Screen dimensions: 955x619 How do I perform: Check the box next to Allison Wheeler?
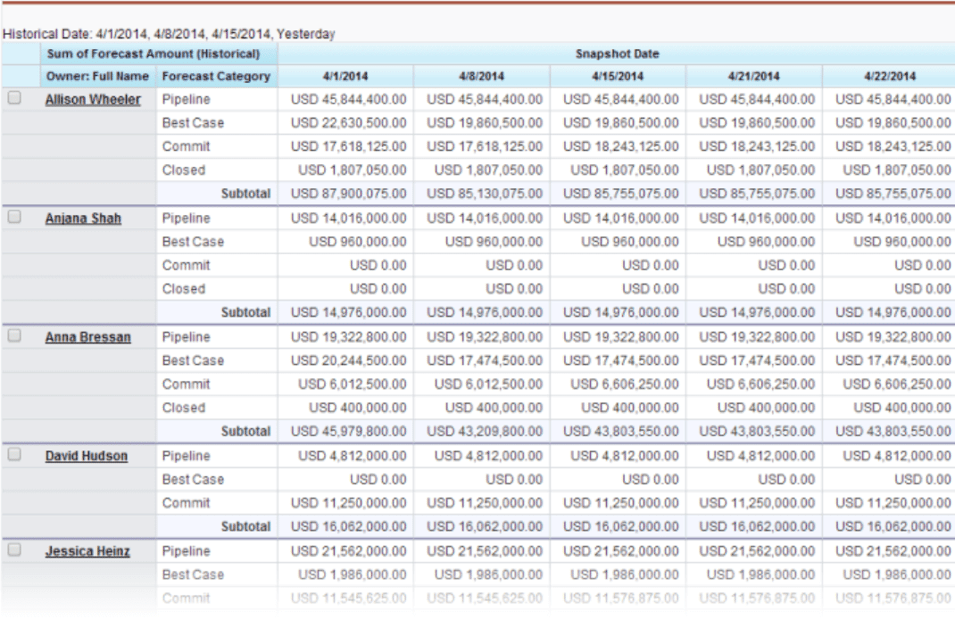coord(14,98)
